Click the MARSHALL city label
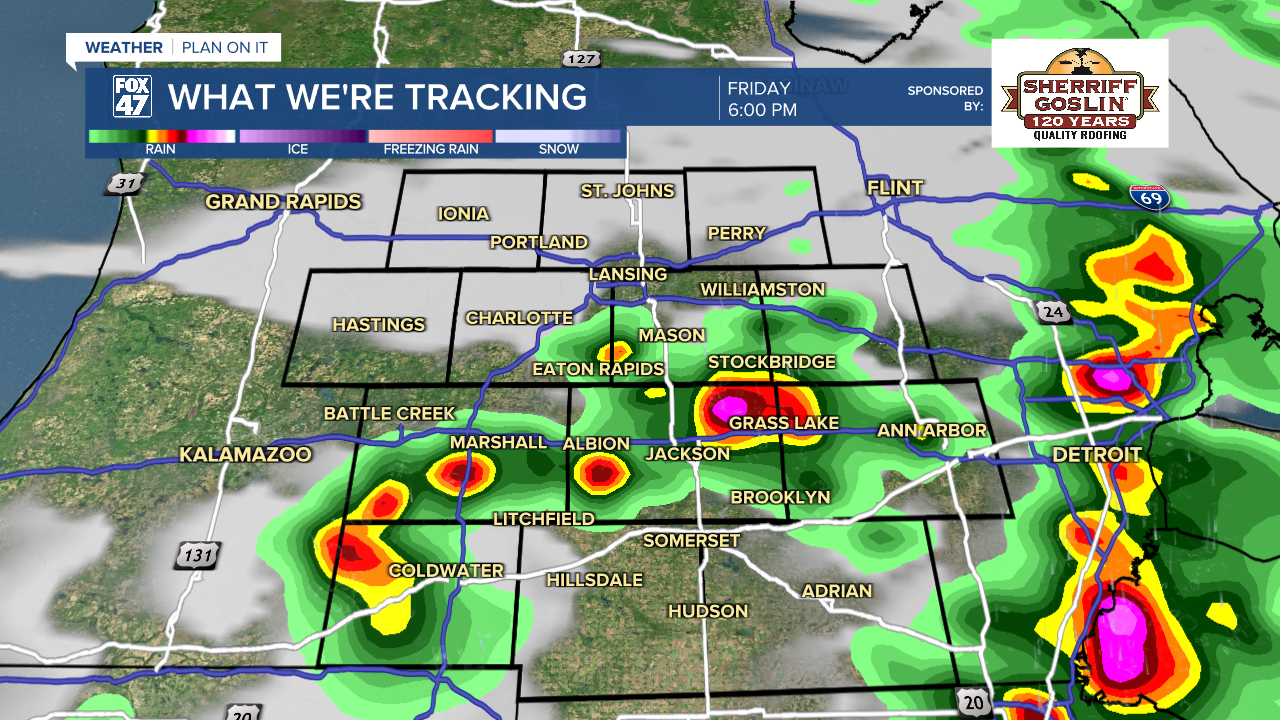The image size is (1280, 720). [x=499, y=442]
